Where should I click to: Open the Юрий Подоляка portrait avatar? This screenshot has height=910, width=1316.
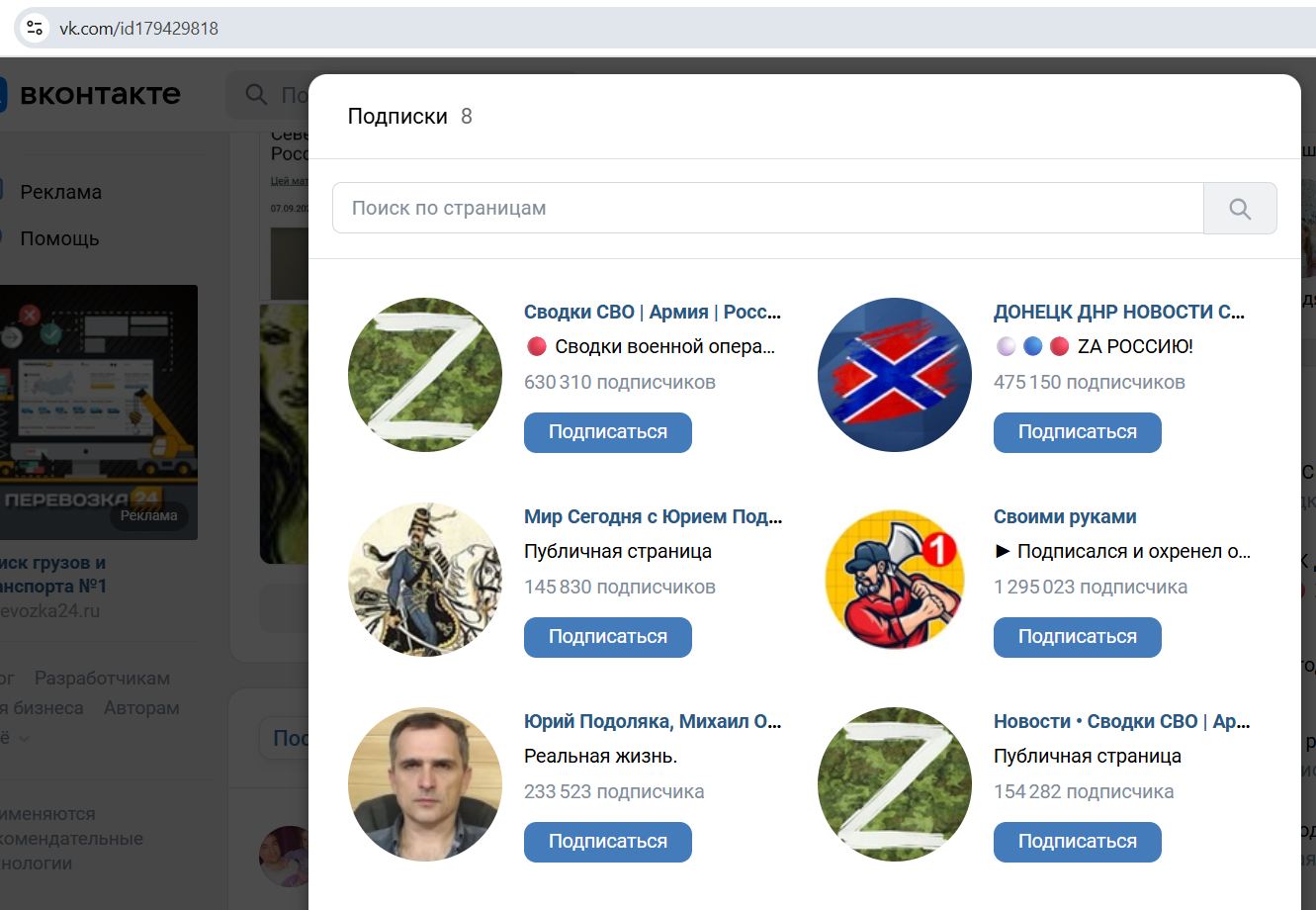pos(425,784)
